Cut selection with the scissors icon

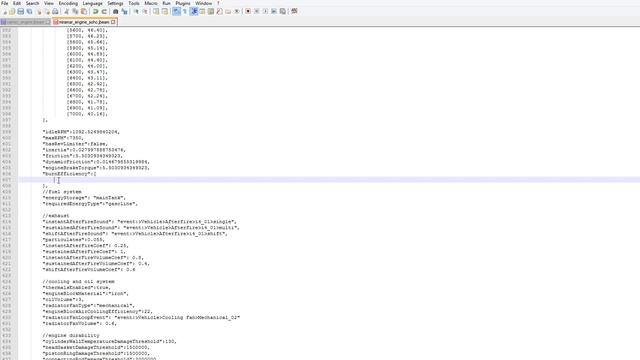[x=67, y=11]
